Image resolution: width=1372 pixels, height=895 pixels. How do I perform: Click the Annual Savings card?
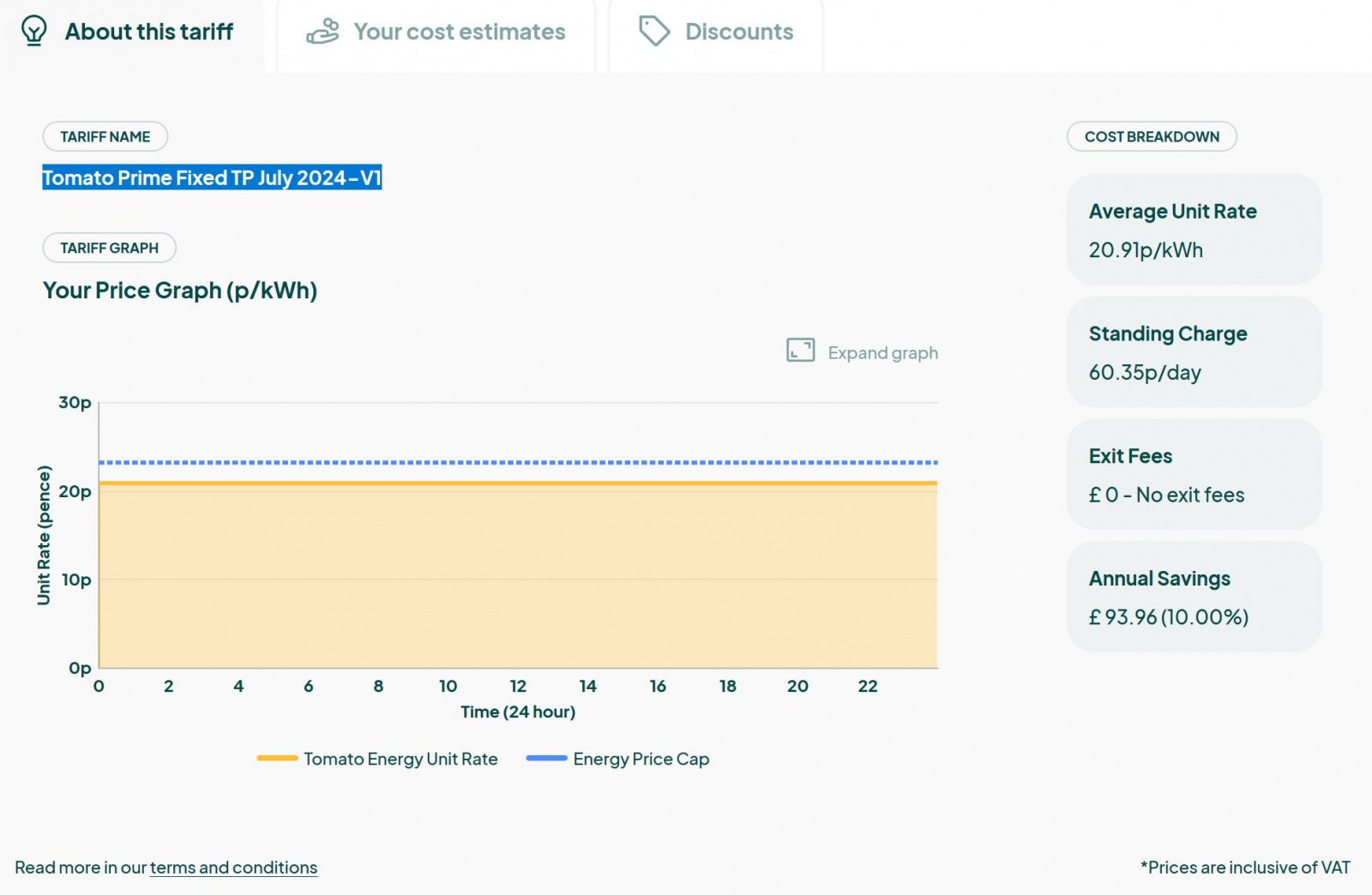point(1194,597)
